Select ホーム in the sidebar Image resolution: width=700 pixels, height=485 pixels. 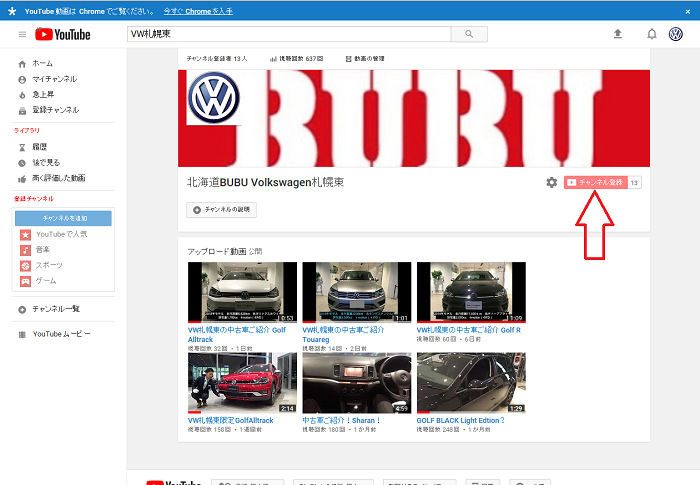42,63
